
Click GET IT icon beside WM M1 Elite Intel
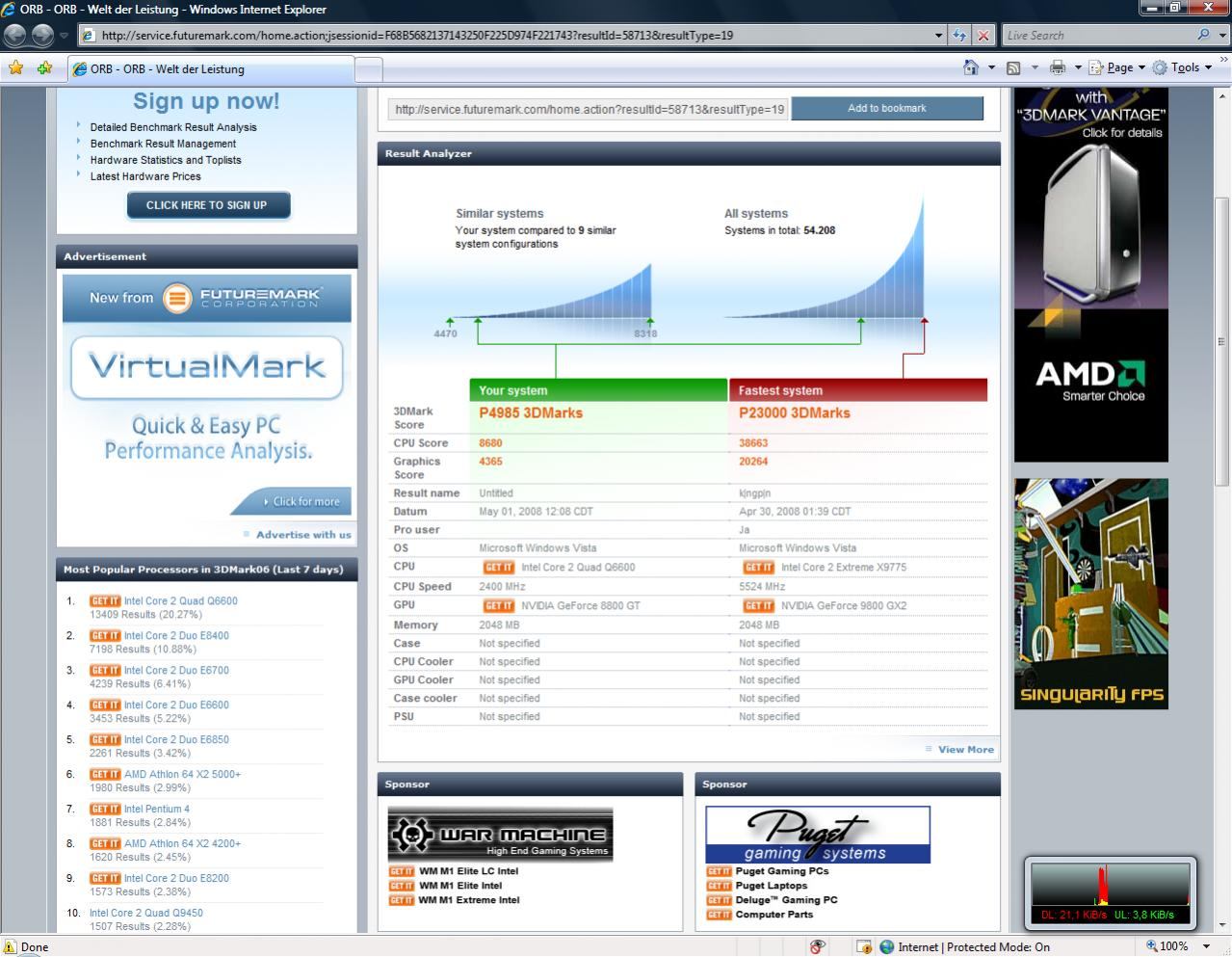point(402,886)
